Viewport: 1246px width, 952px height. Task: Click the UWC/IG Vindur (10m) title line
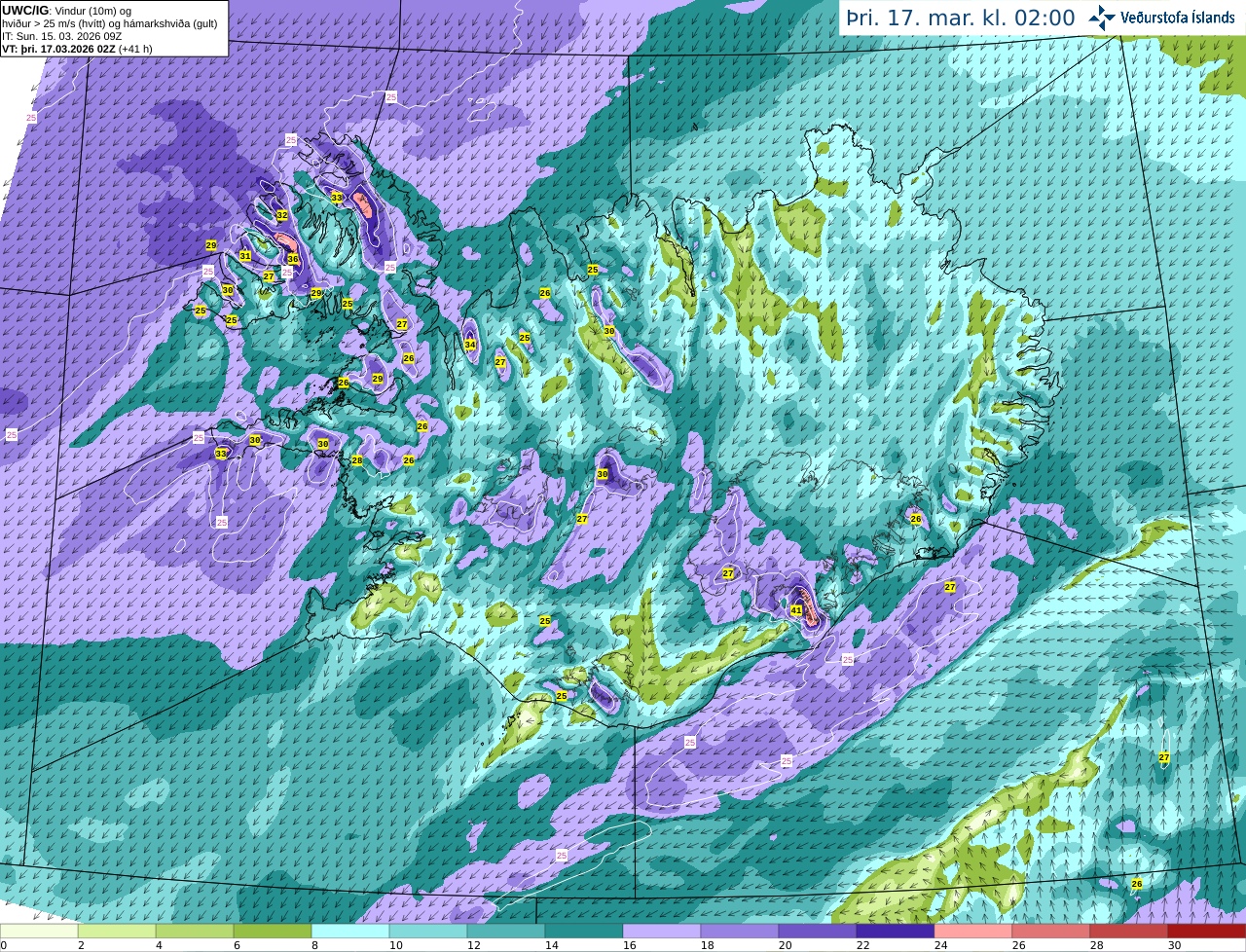66,10
